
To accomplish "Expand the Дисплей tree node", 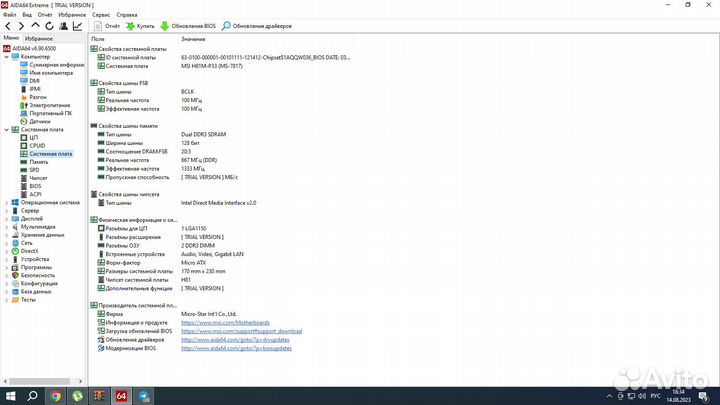I will point(6,219).
